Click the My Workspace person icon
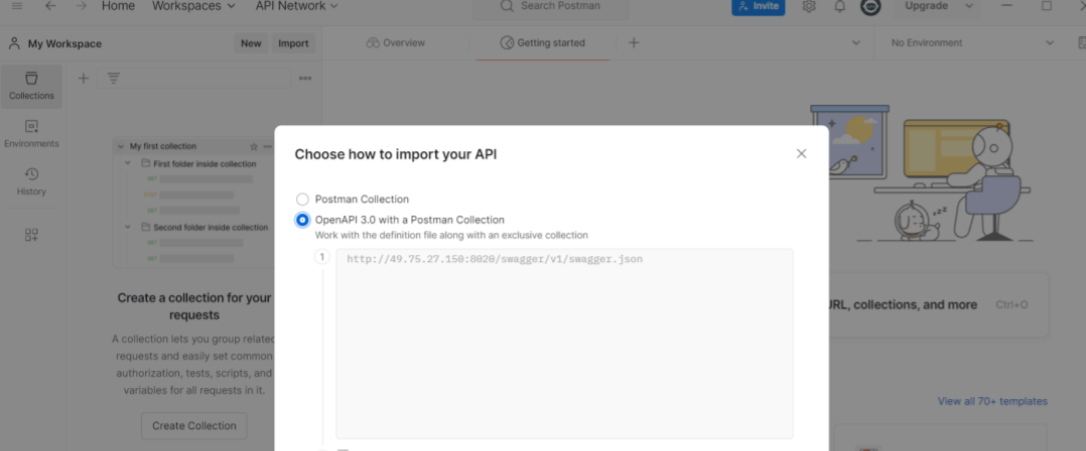Image resolution: width=1086 pixels, height=451 pixels. click(14, 44)
